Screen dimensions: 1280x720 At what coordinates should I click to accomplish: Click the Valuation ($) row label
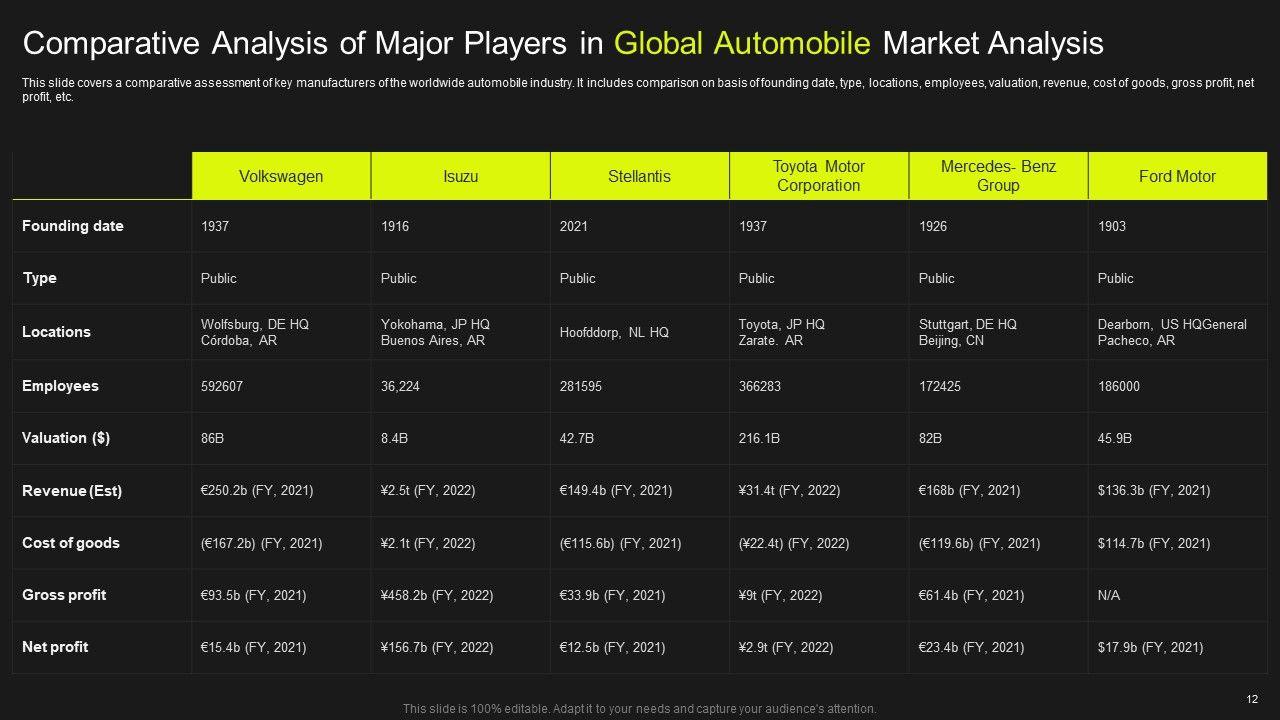pos(66,438)
